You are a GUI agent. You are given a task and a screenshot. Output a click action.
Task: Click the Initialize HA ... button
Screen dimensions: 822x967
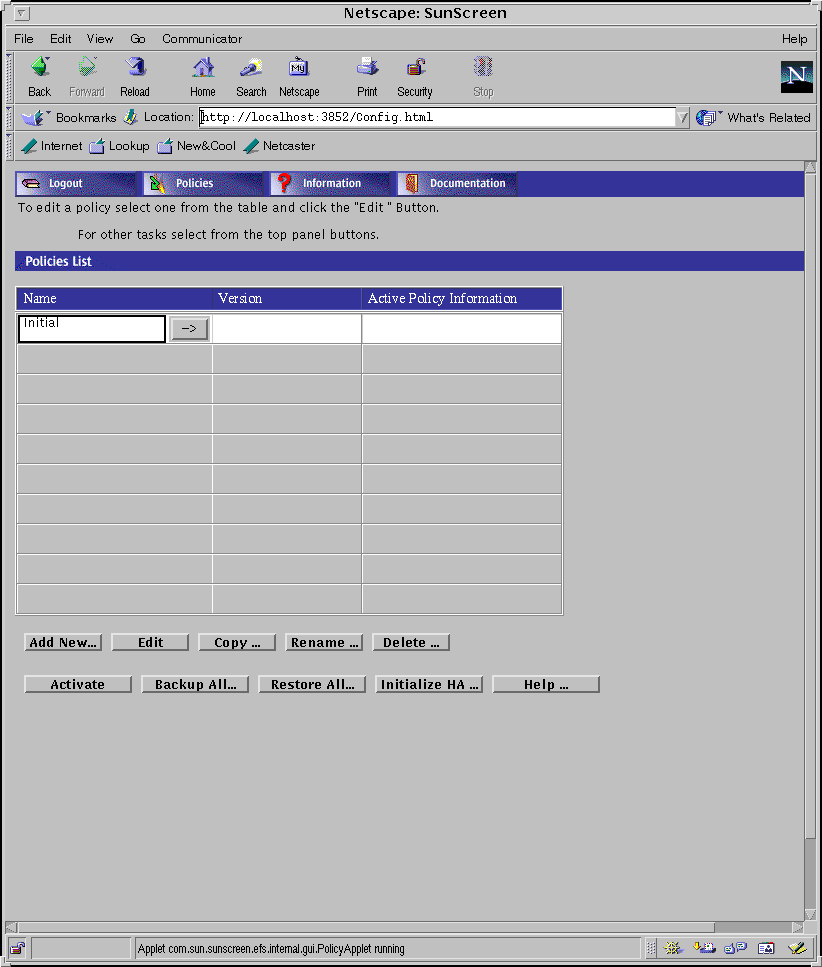tap(429, 684)
